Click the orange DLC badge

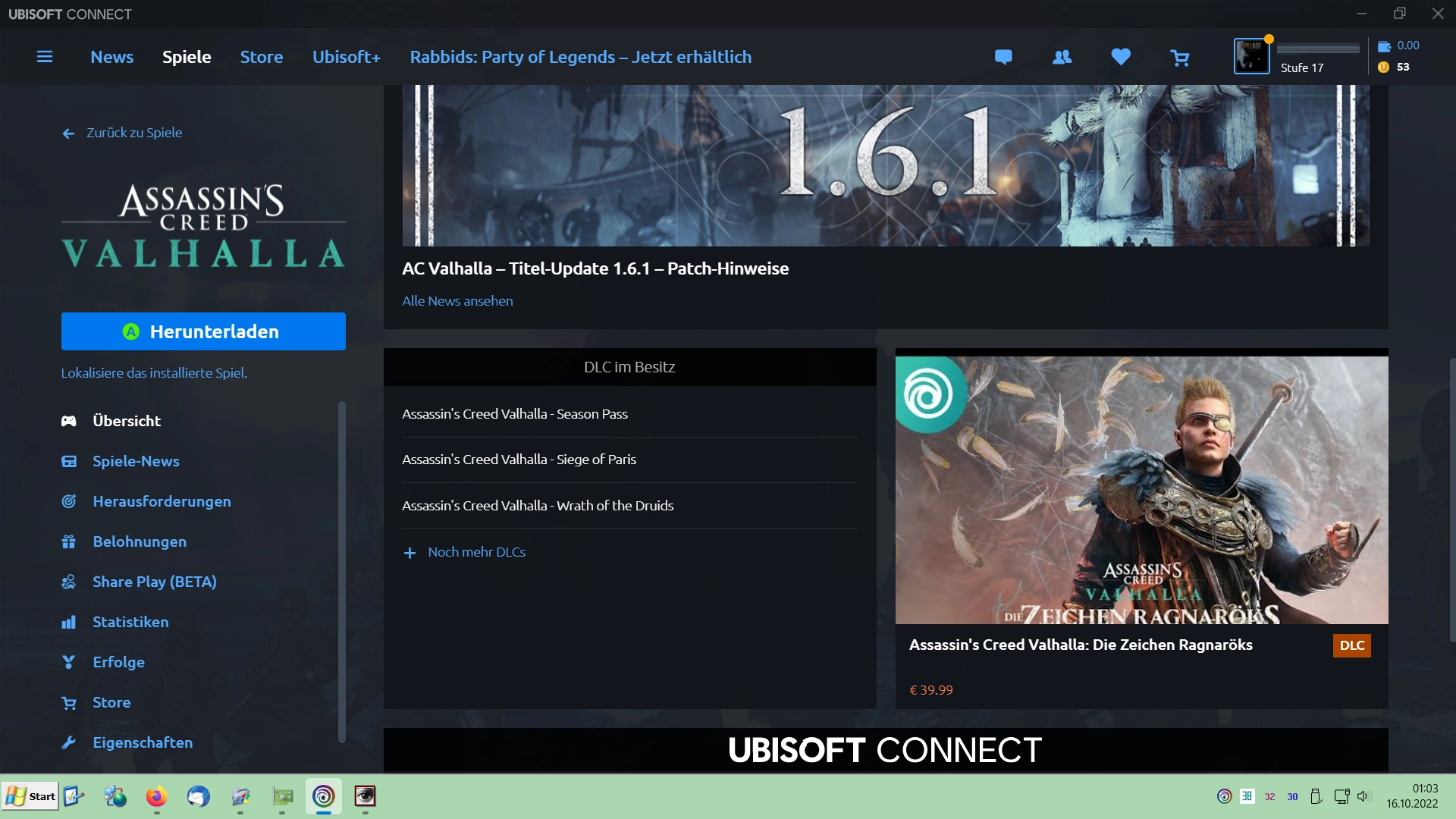(x=1352, y=645)
